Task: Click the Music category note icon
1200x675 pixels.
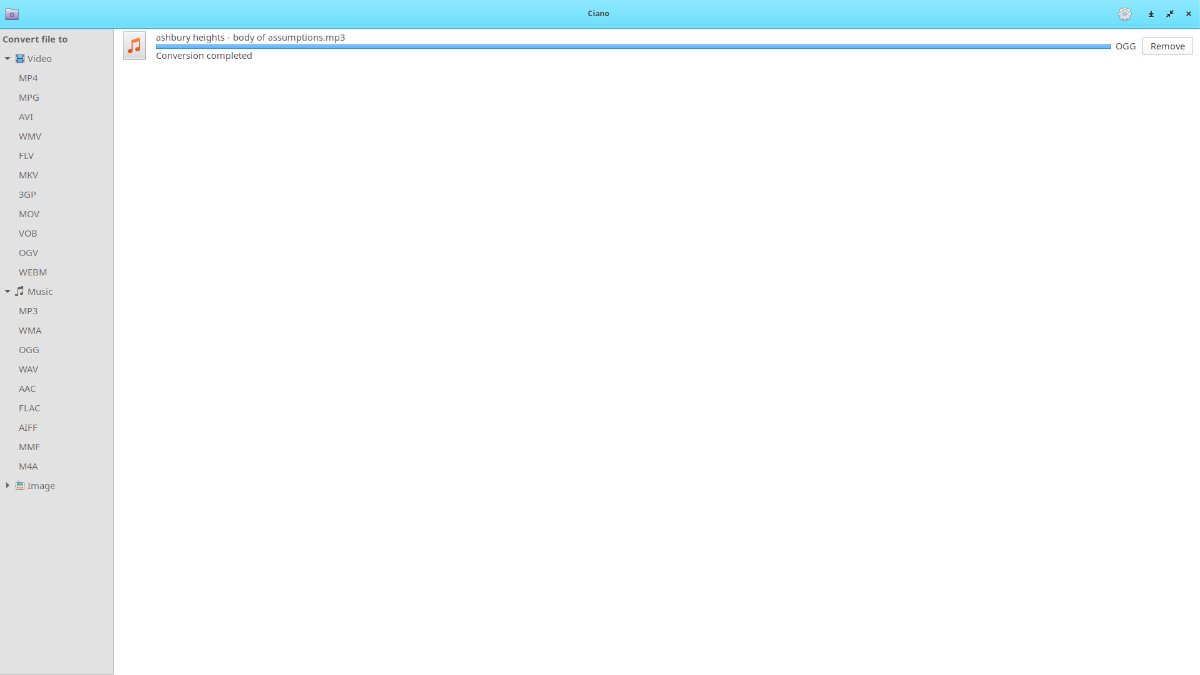Action: (x=20, y=292)
